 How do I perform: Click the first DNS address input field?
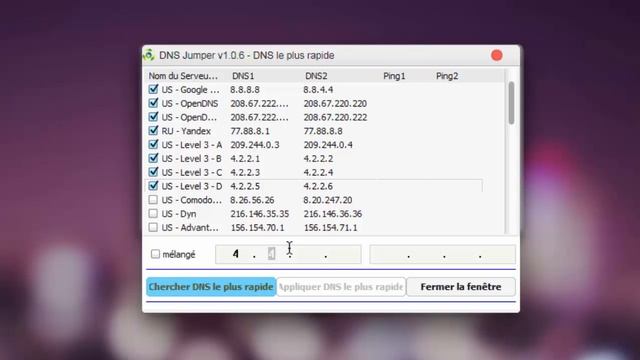pos(288,254)
